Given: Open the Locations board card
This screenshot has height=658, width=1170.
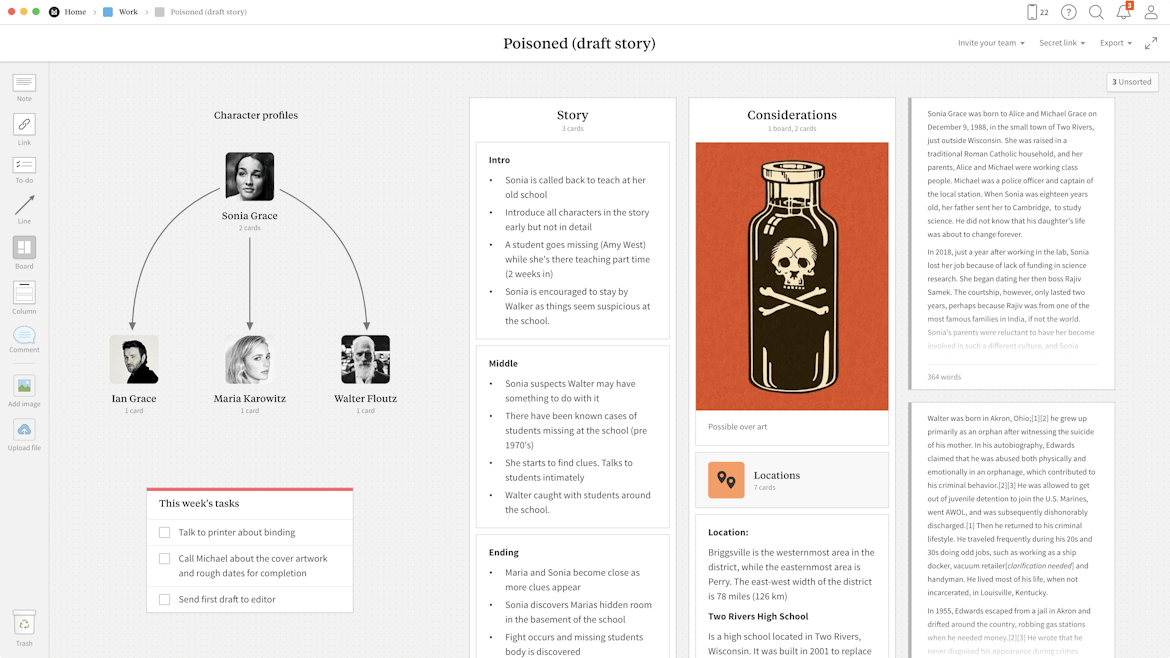Looking at the screenshot, I should [791, 480].
